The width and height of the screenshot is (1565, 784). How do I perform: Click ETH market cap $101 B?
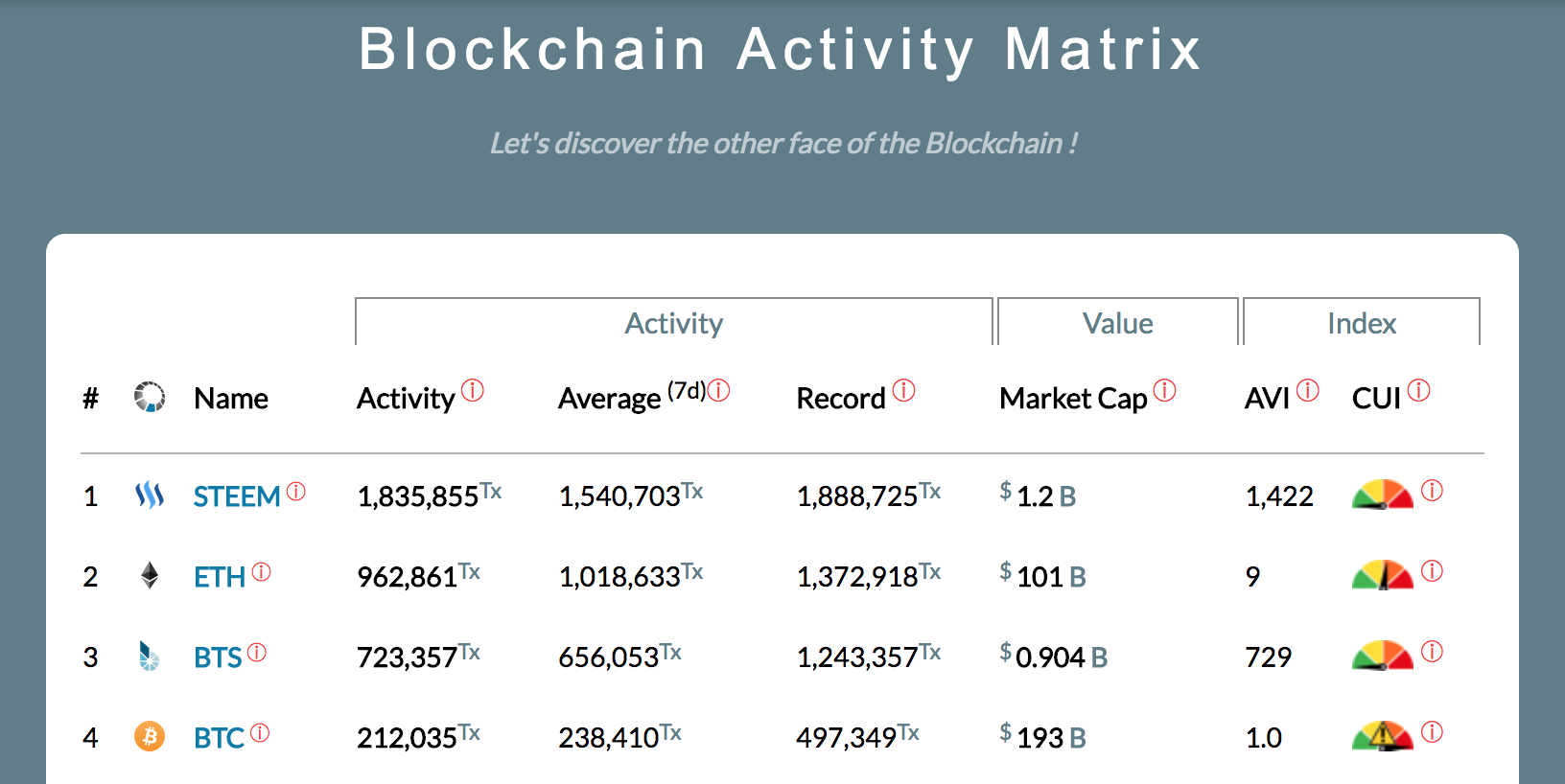pos(1042,575)
